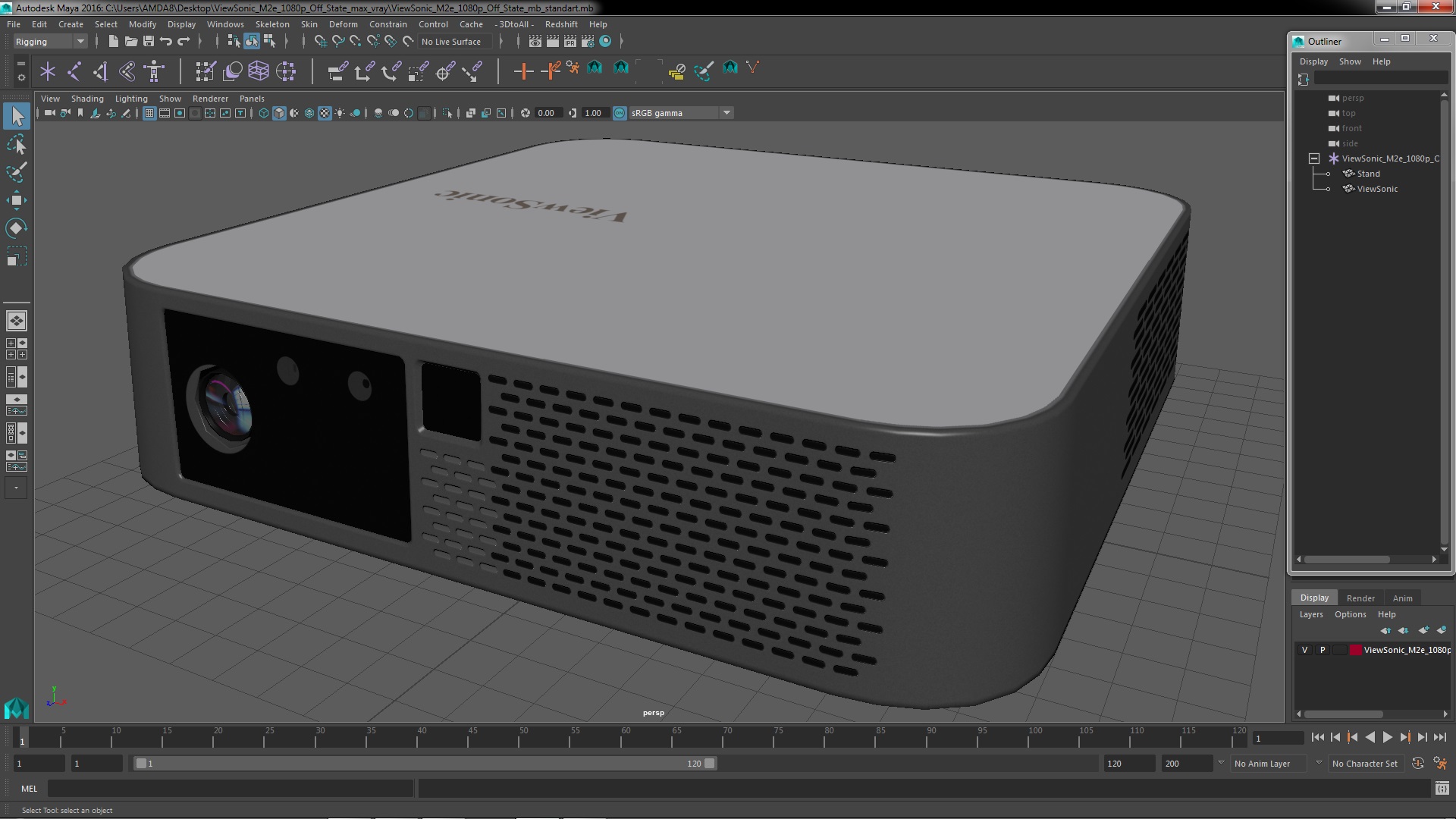Open the Constrain menu
Viewport: 1456px width, 819px height.
click(388, 24)
